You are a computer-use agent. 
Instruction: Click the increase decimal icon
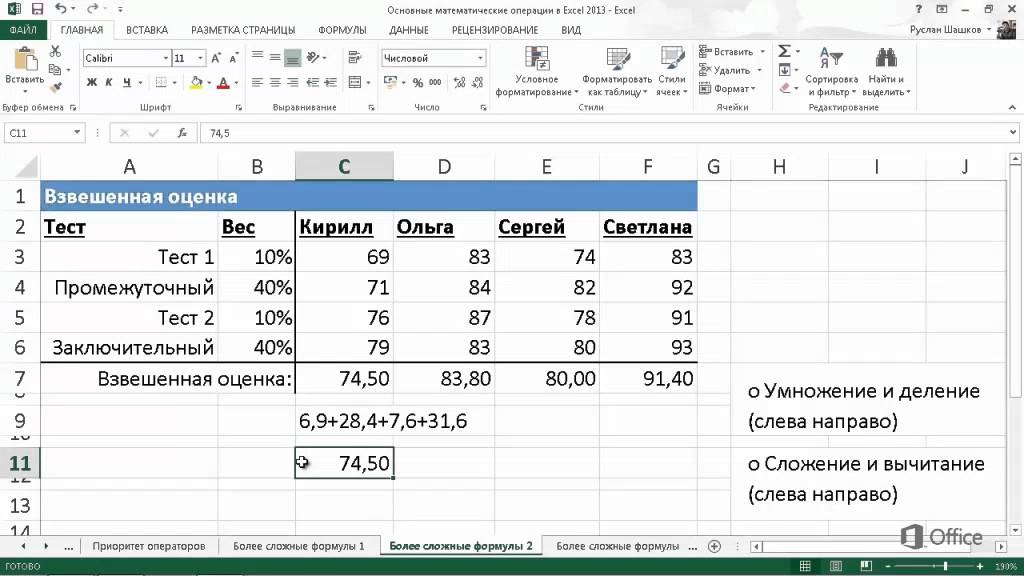[459, 82]
